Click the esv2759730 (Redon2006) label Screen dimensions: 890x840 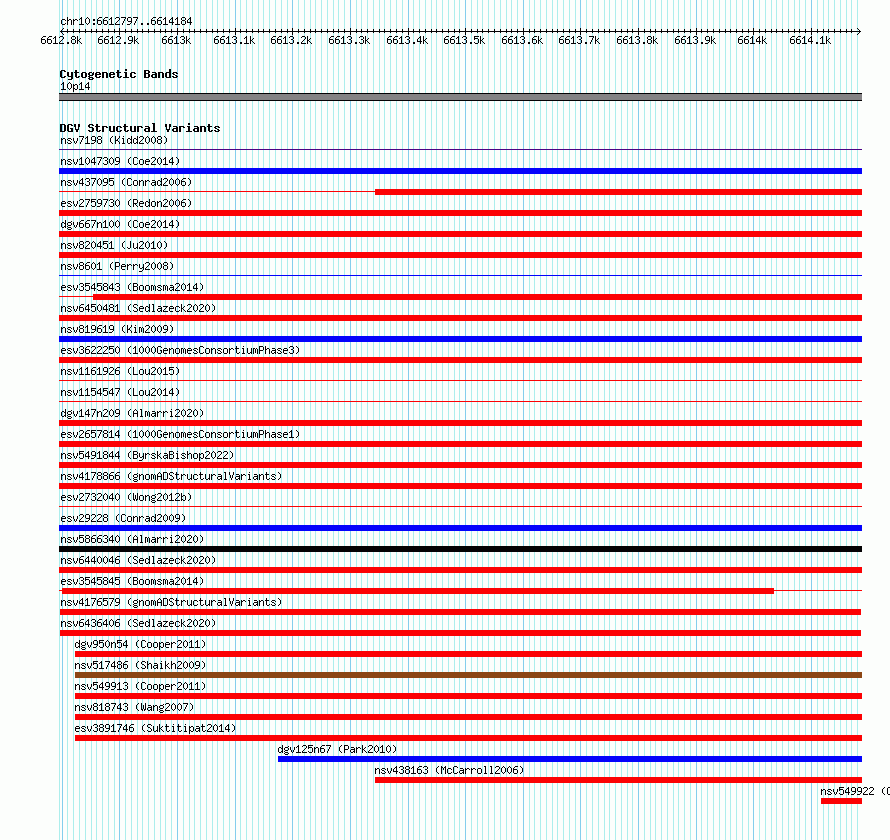[x=126, y=203]
